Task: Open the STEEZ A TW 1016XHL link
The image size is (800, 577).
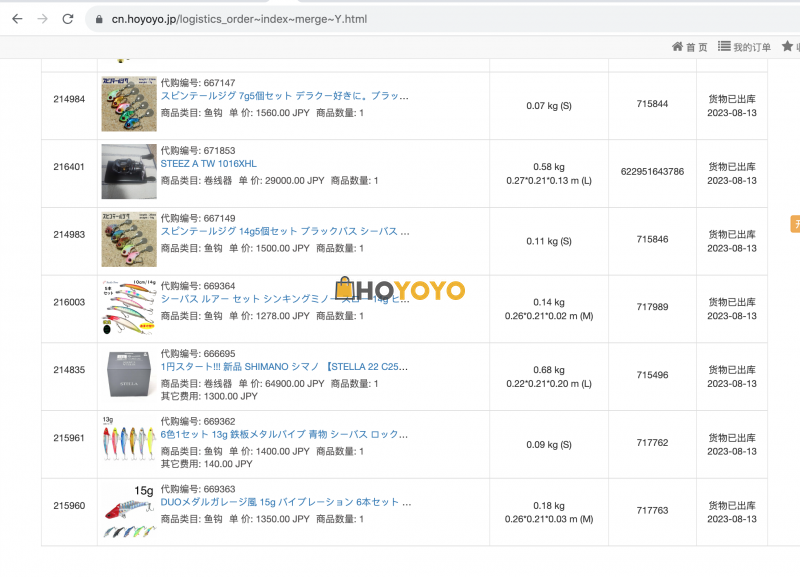Action: [209, 164]
